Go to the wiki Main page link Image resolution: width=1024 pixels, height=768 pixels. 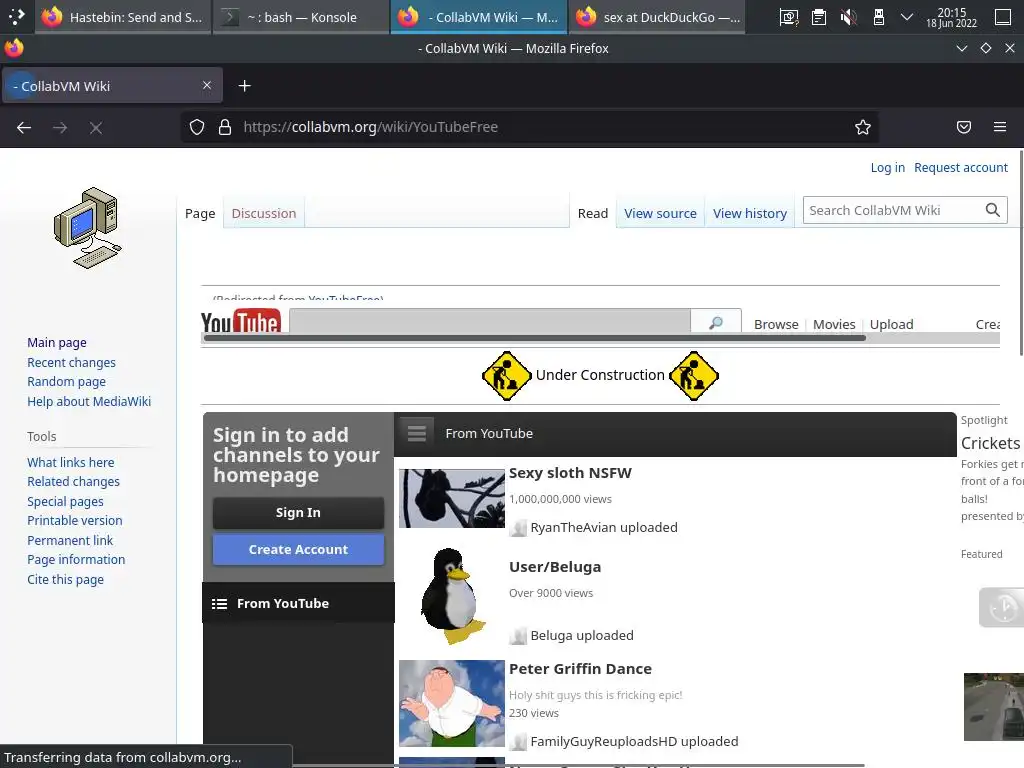point(57,343)
